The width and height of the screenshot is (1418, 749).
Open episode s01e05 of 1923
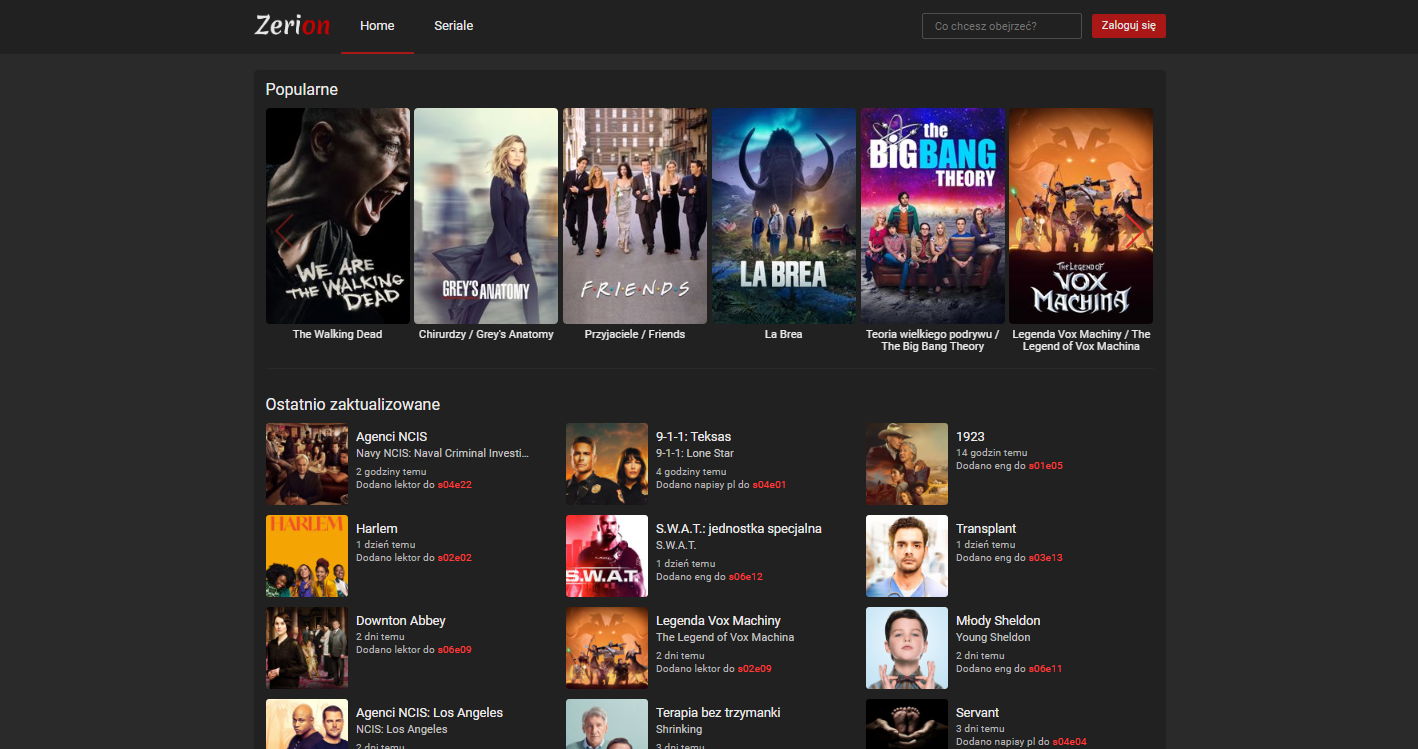point(1045,466)
